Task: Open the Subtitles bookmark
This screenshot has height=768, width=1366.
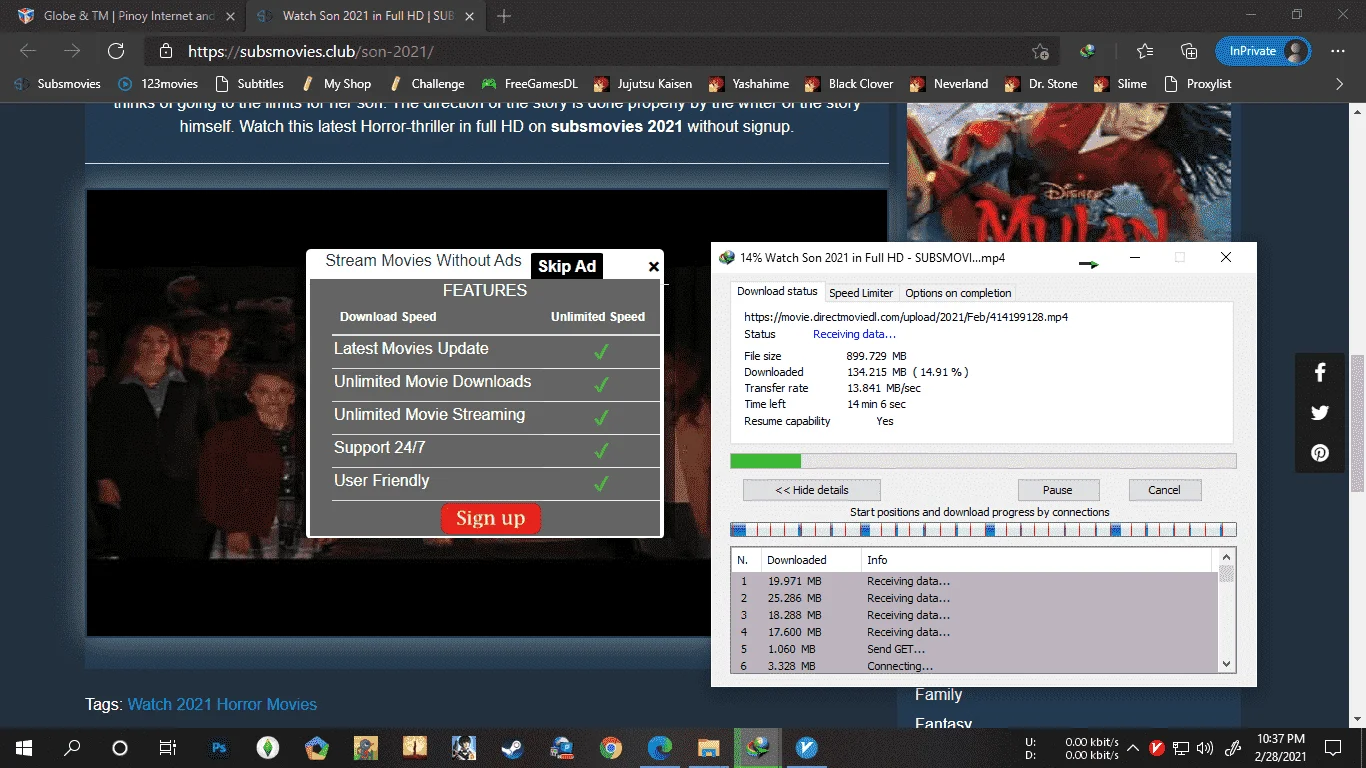Action: tap(249, 84)
